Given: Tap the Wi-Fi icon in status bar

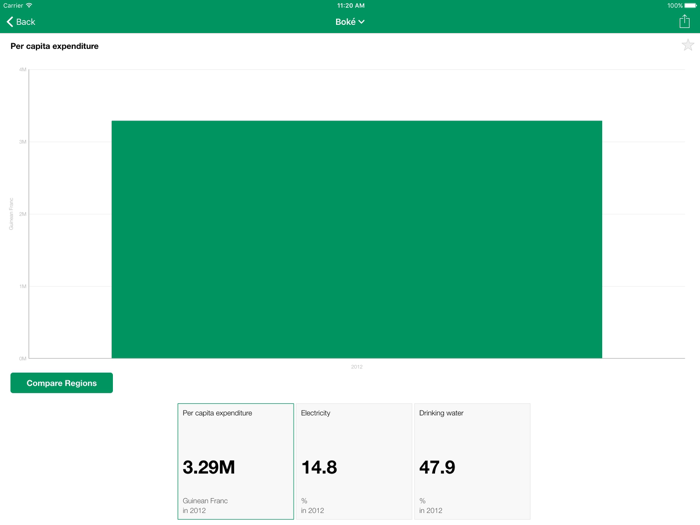Looking at the screenshot, I should (29, 5).
